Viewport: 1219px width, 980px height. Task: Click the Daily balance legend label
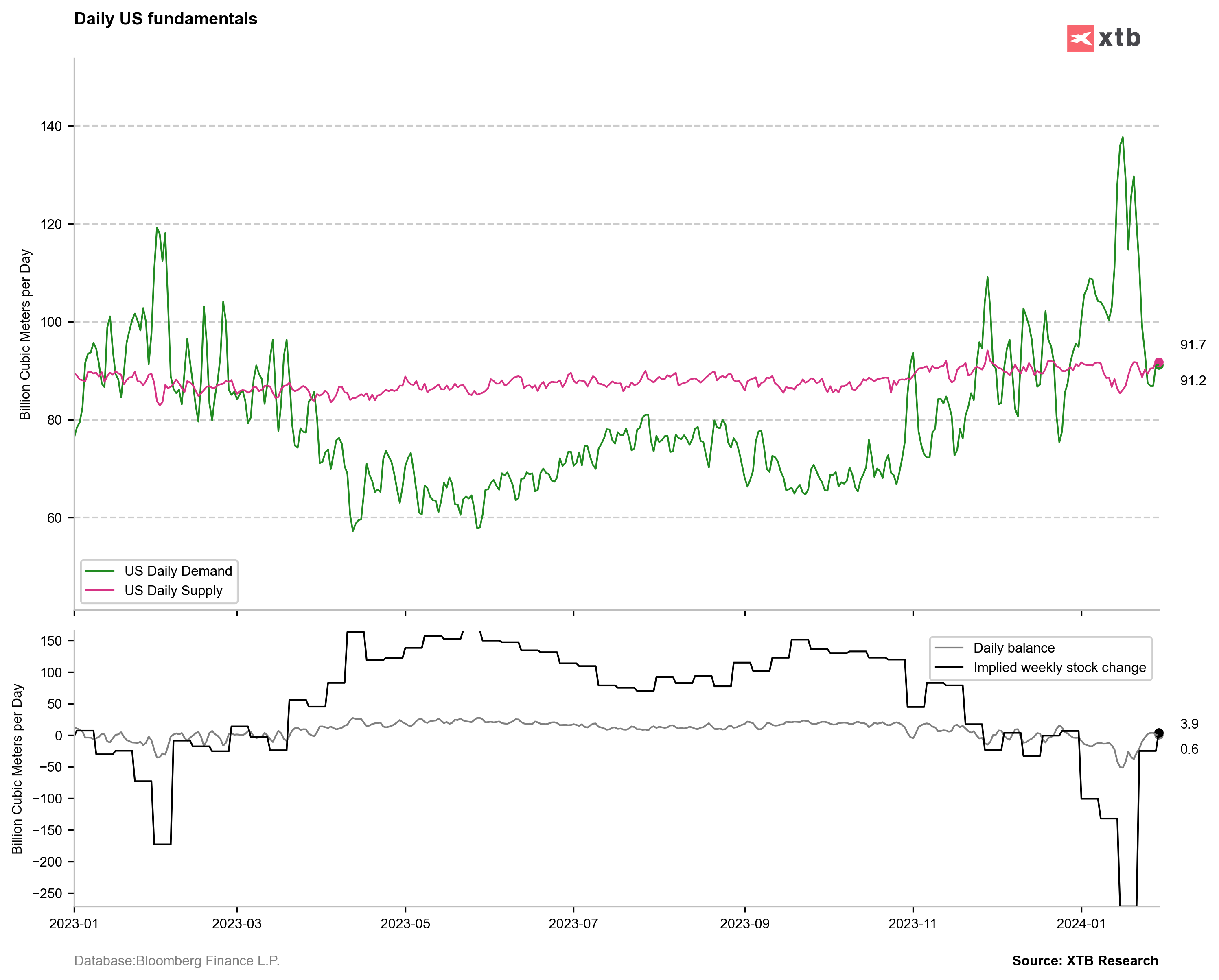pos(1014,648)
